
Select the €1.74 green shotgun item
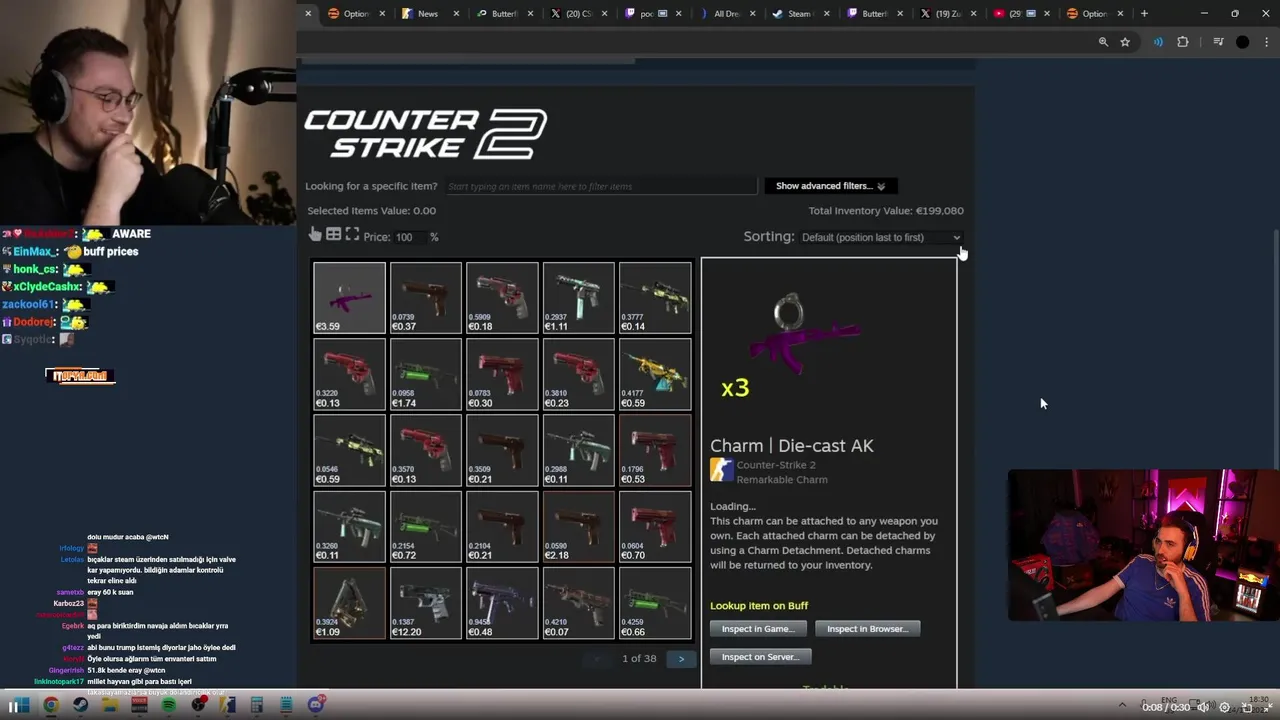tap(426, 374)
